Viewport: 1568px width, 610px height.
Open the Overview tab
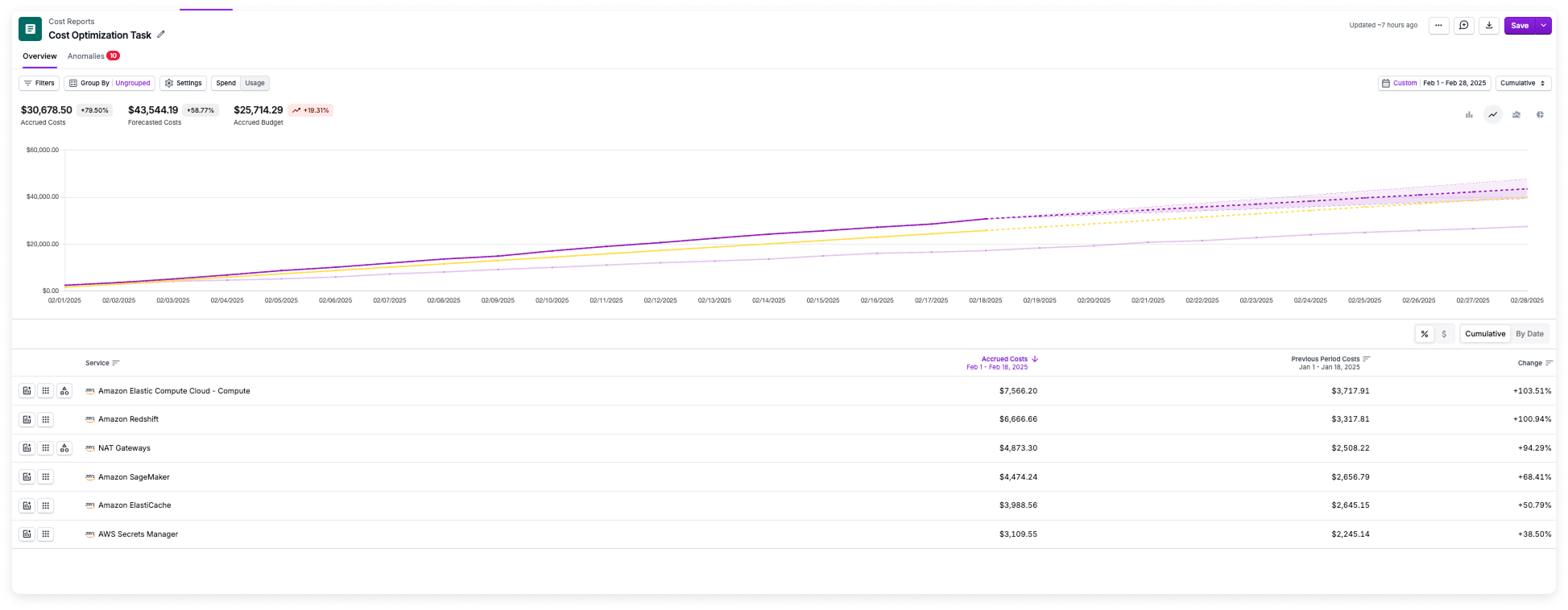(x=39, y=56)
